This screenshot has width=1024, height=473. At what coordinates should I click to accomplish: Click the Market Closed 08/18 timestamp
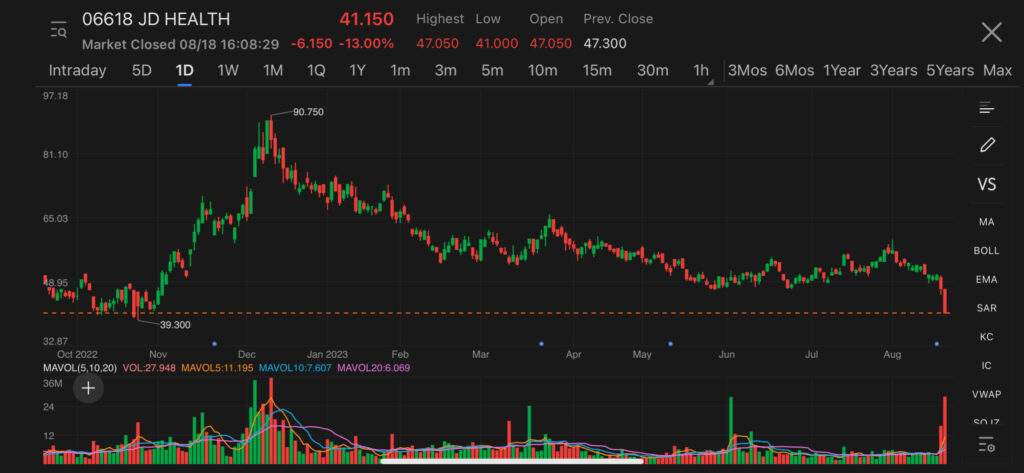(180, 44)
